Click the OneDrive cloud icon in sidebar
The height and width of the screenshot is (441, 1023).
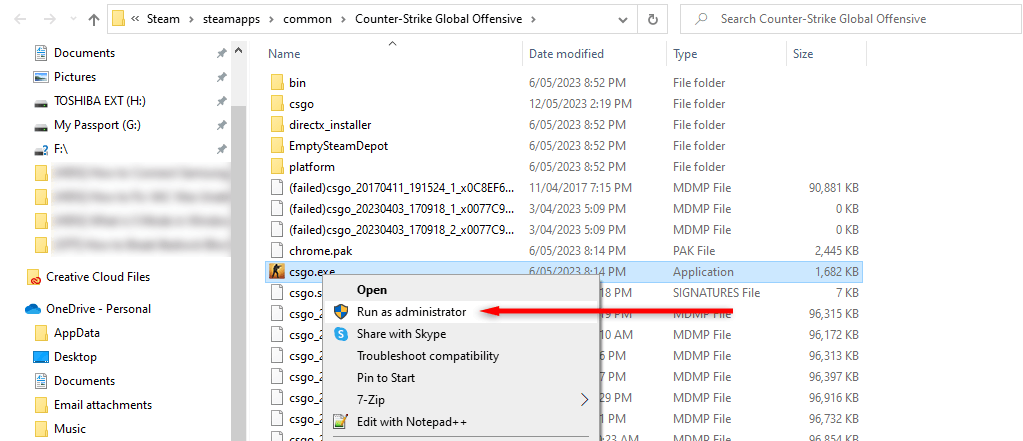pyautogui.click(x=32, y=309)
